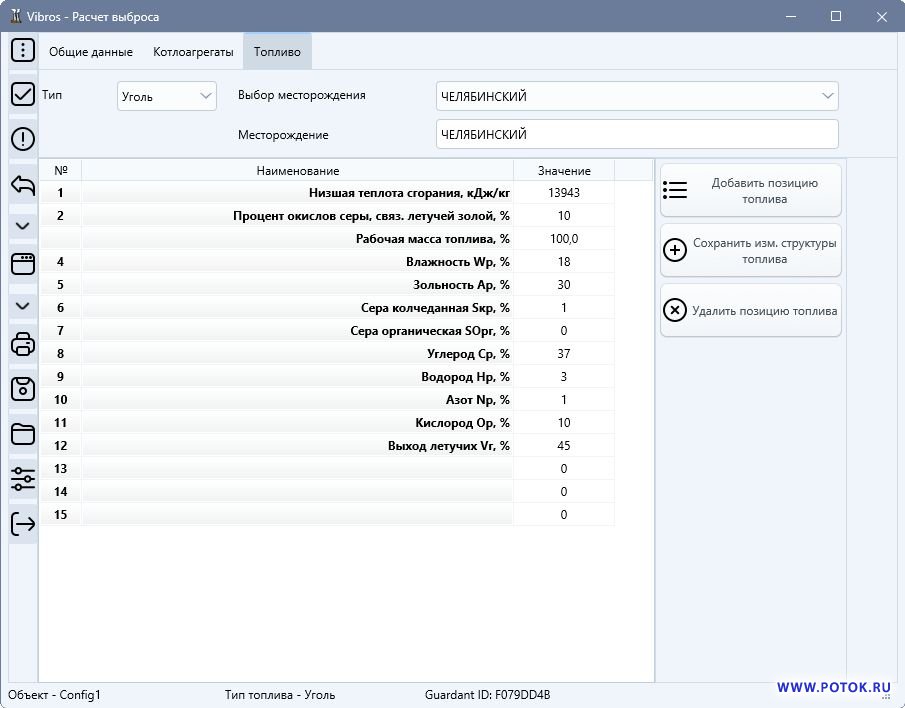The width and height of the screenshot is (905, 708).
Task: Expand the chevron above the printer icon
Action: point(23,305)
